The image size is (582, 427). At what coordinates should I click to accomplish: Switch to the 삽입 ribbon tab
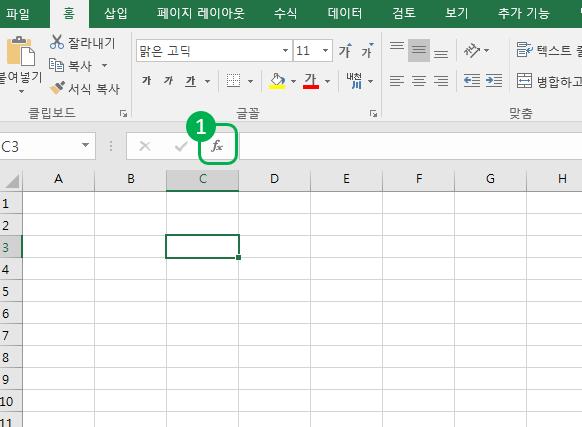[115, 14]
